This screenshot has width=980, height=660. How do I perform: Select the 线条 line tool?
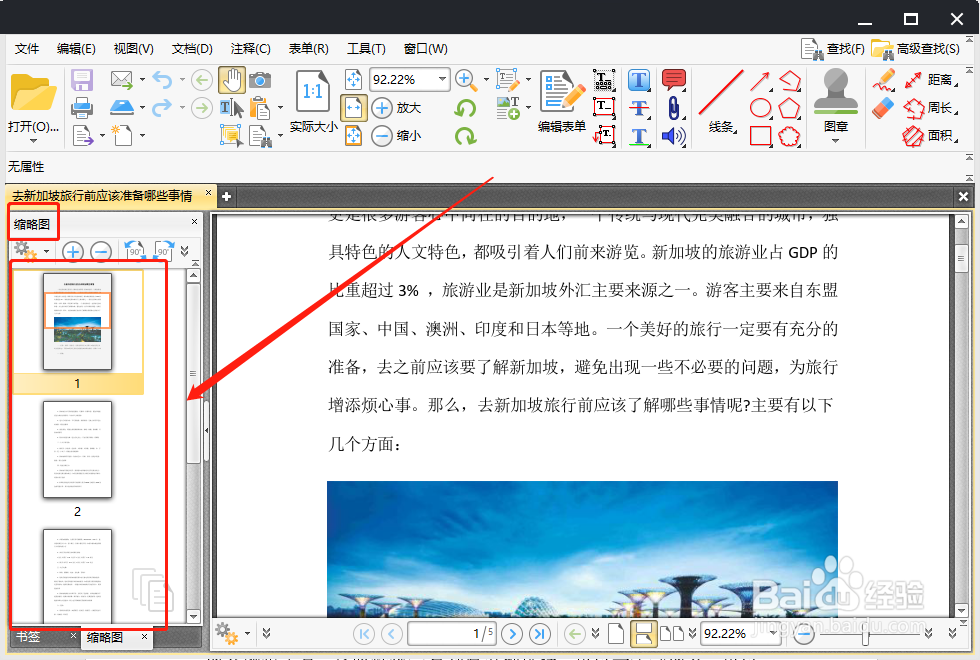[721, 101]
